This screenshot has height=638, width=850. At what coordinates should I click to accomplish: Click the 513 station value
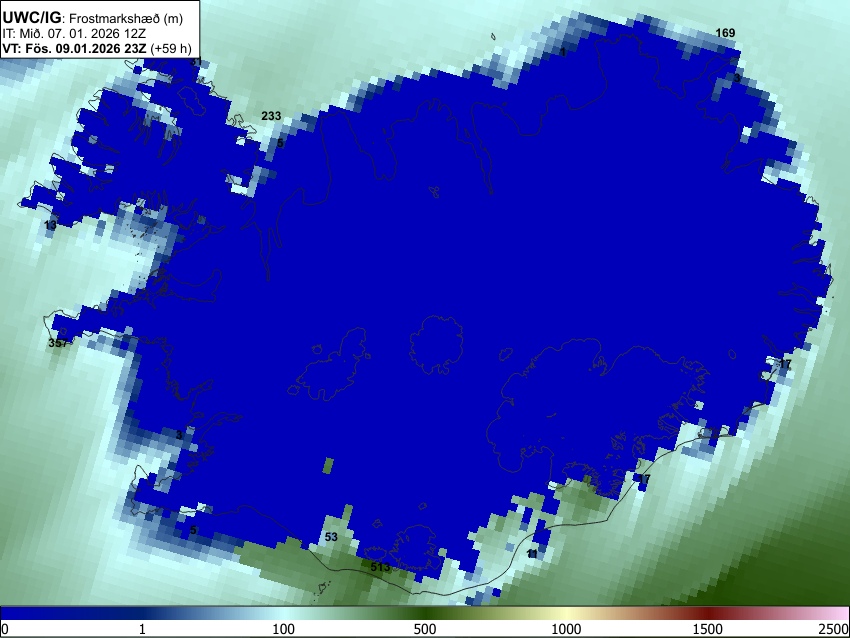click(380, 567)
